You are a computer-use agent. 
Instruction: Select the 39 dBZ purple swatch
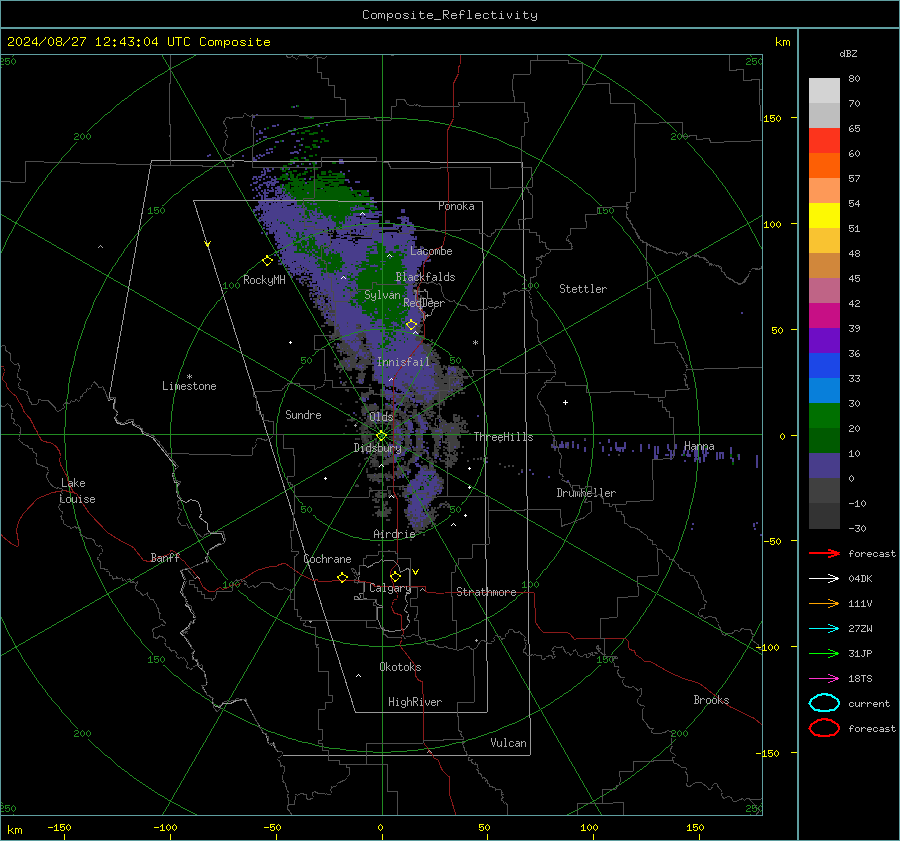[824, 340]
